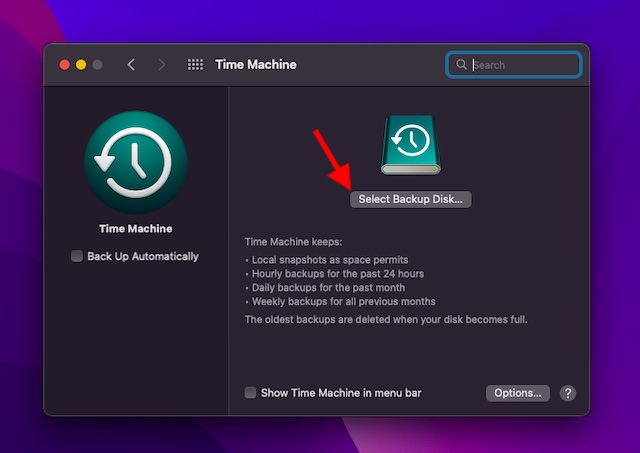Screen dimensions: 640x453
Task: Click 'Local snapshots as space permits' line
Action: [x=330, y=260]
